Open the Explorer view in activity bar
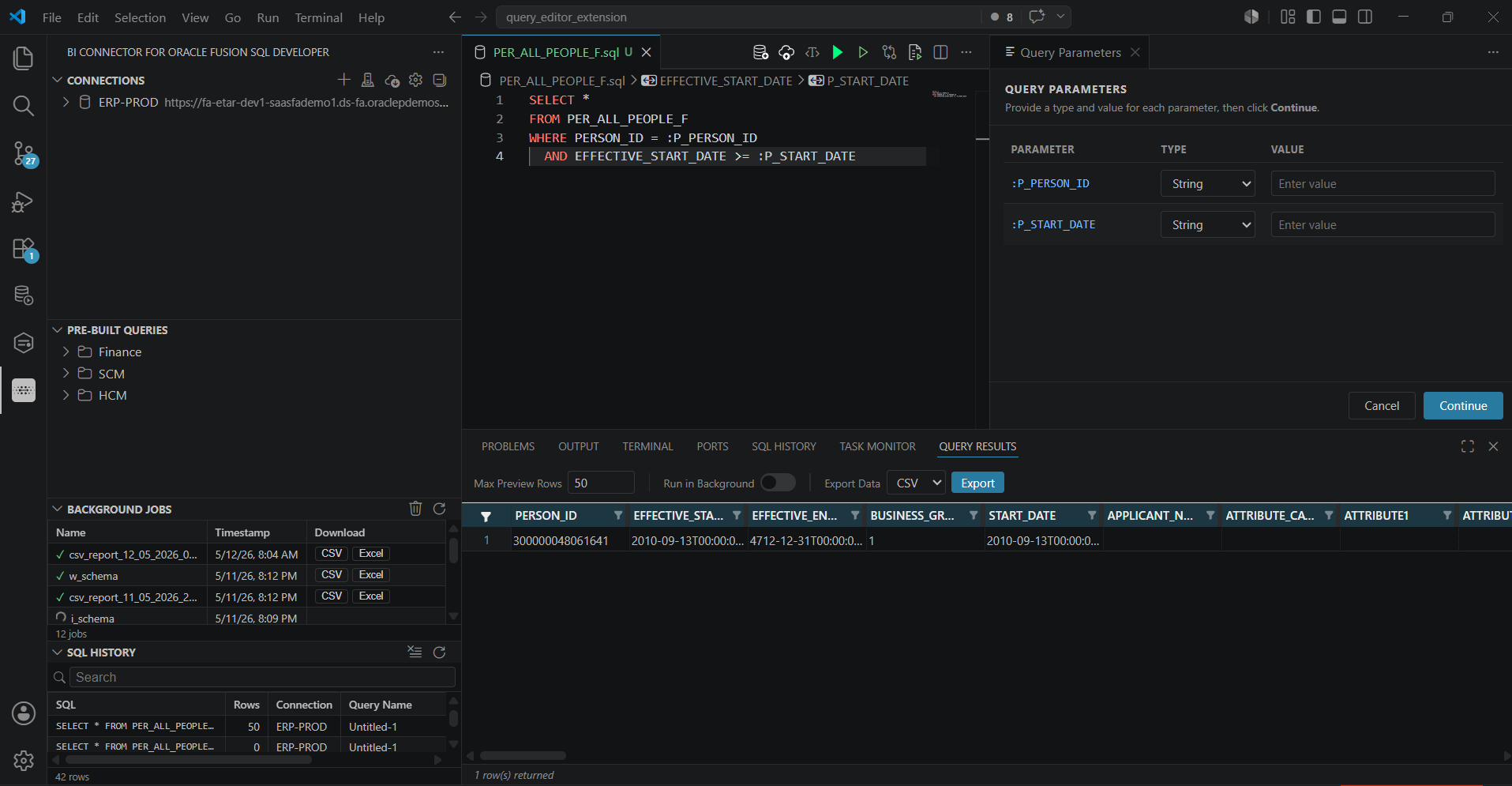This screenshot has height=786, width=1512. coord(24,58)
